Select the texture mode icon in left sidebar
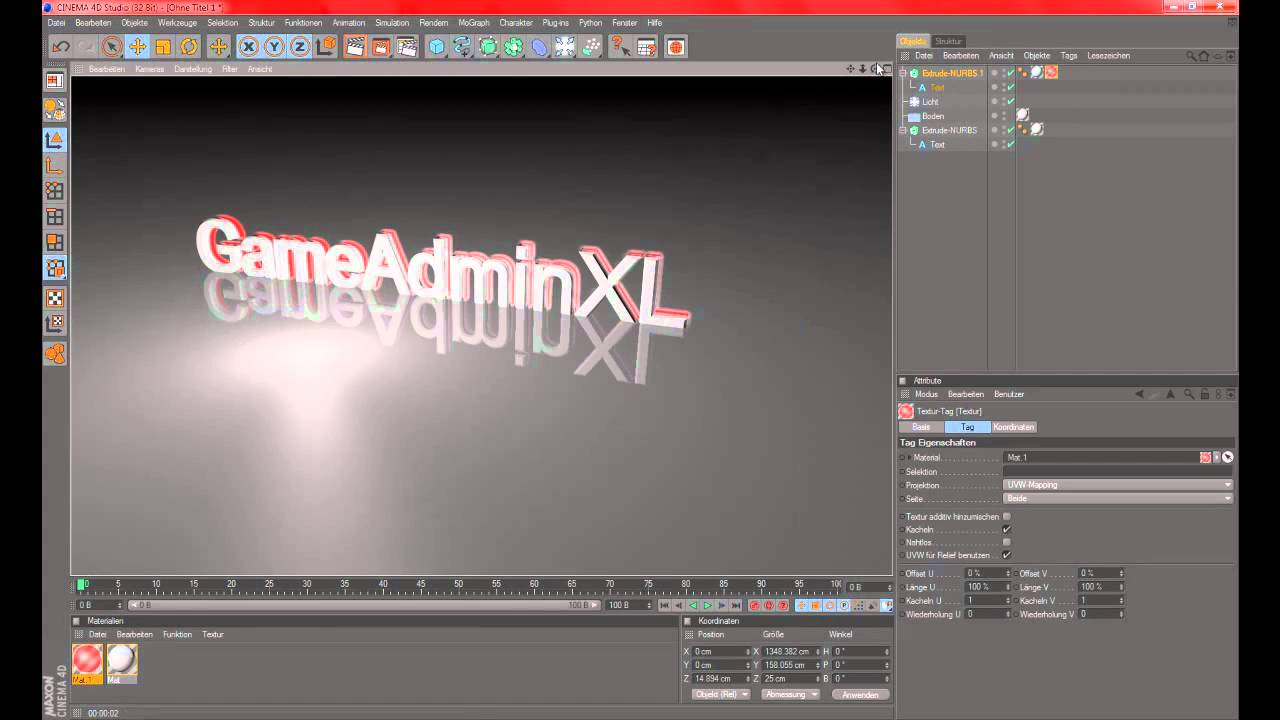Screen dimensions: 1280x720 55,297
